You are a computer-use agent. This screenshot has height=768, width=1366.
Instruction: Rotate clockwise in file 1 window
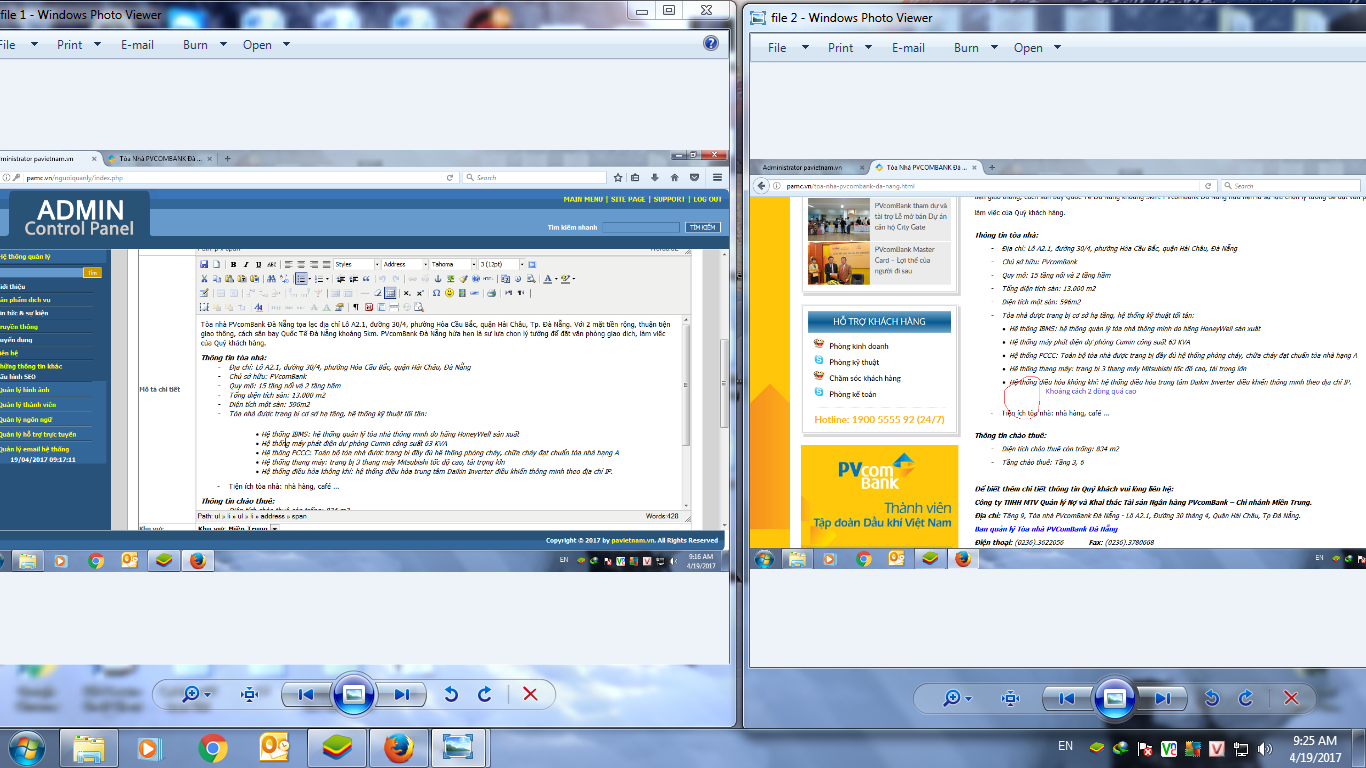click(x=485, y=694)
